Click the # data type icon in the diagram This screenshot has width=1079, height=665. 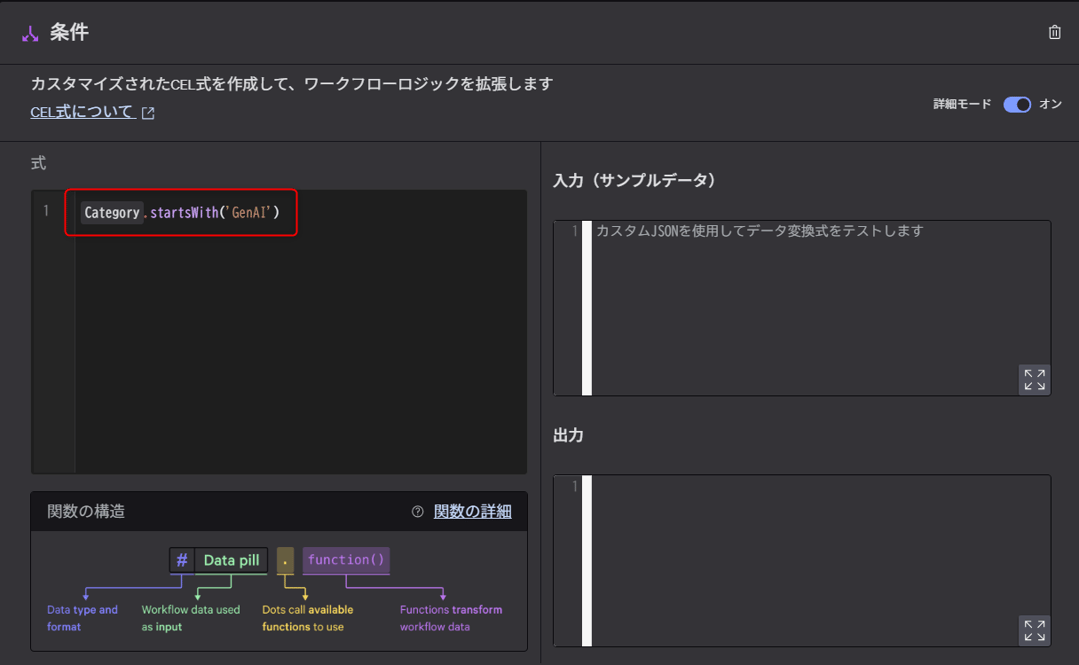tap(181, 560)
